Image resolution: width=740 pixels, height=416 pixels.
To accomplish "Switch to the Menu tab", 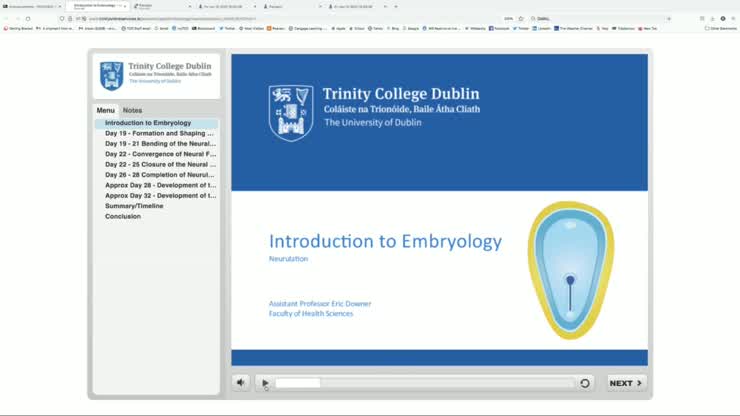I will pos(106,110).
